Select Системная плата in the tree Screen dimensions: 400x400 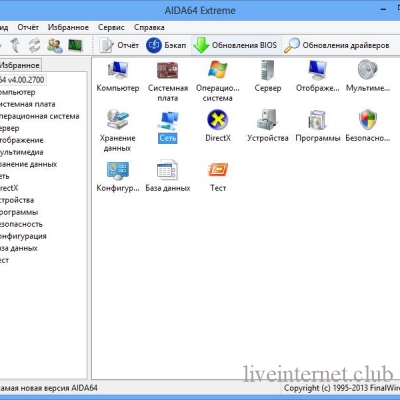[27, 104]
